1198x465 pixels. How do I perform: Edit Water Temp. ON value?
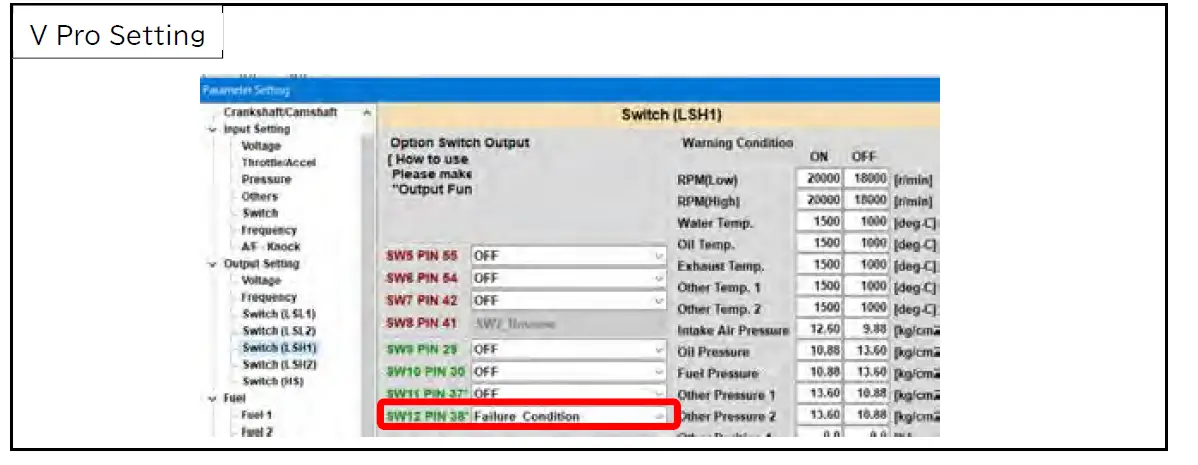click(x=819, y=222)
